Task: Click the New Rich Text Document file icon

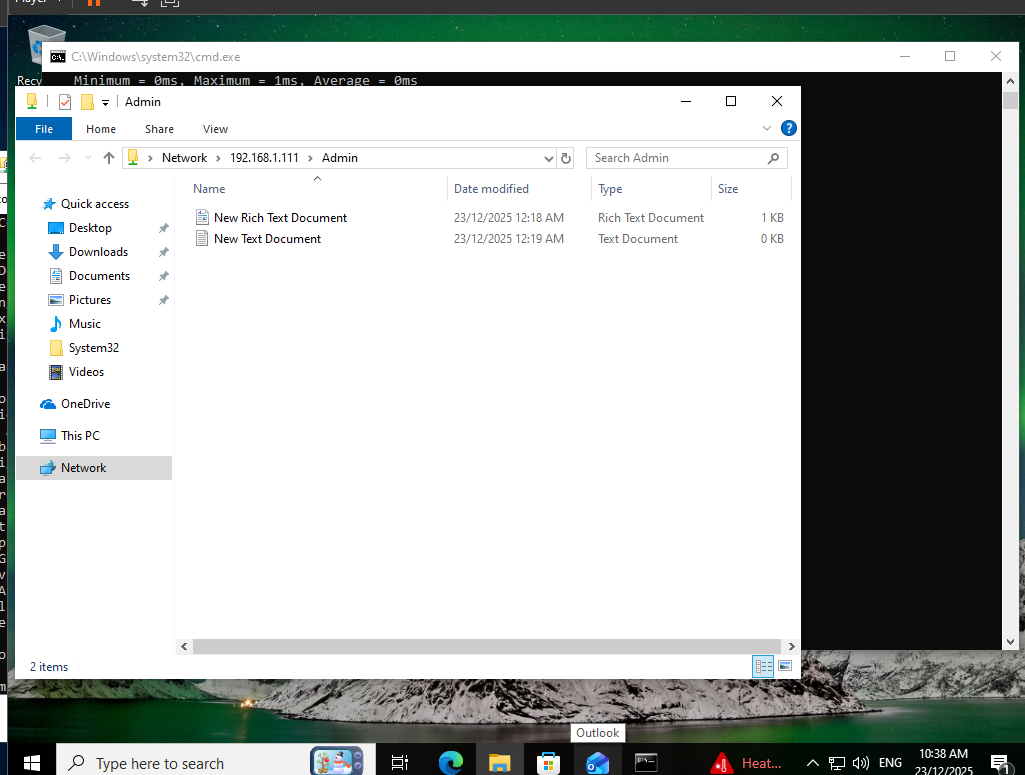Action: [202, 218]
